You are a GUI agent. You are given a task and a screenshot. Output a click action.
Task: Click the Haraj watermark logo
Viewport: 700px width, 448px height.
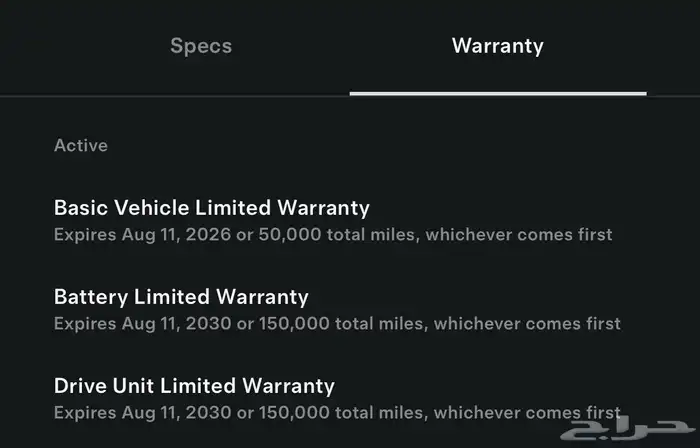click(x=628, y=430)
